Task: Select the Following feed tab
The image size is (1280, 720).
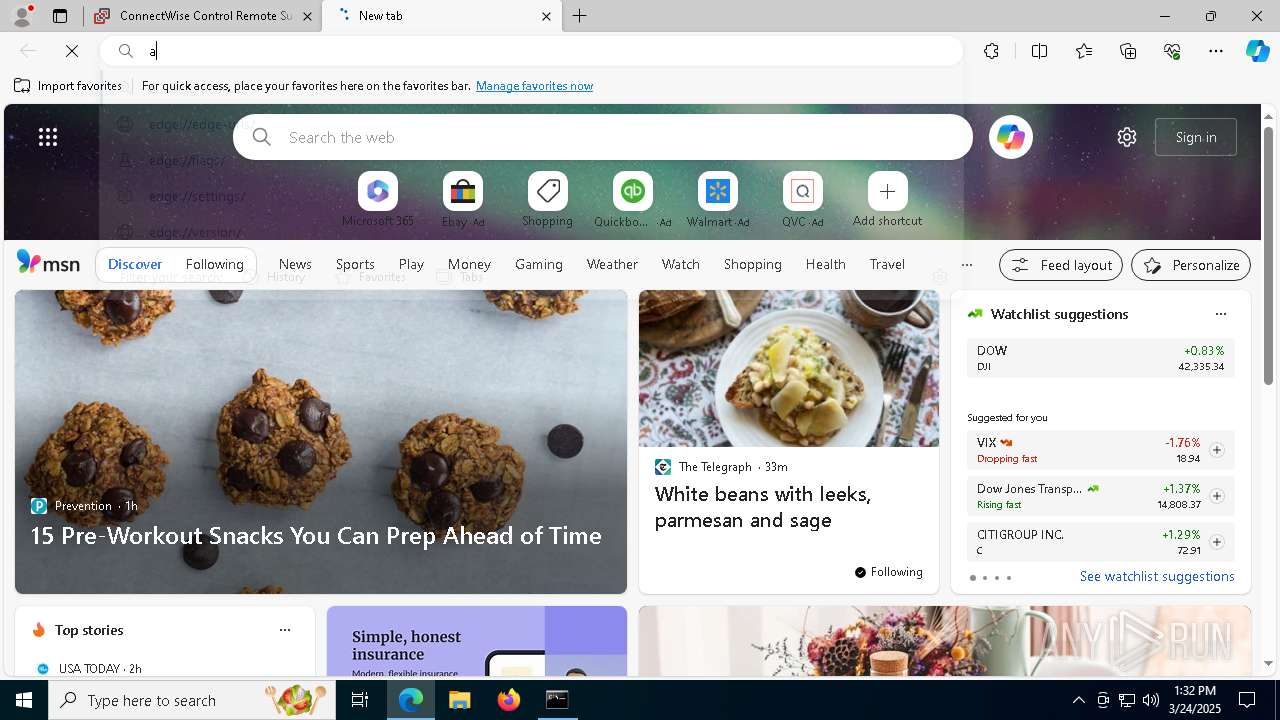Action: click(x=214, y=264)
